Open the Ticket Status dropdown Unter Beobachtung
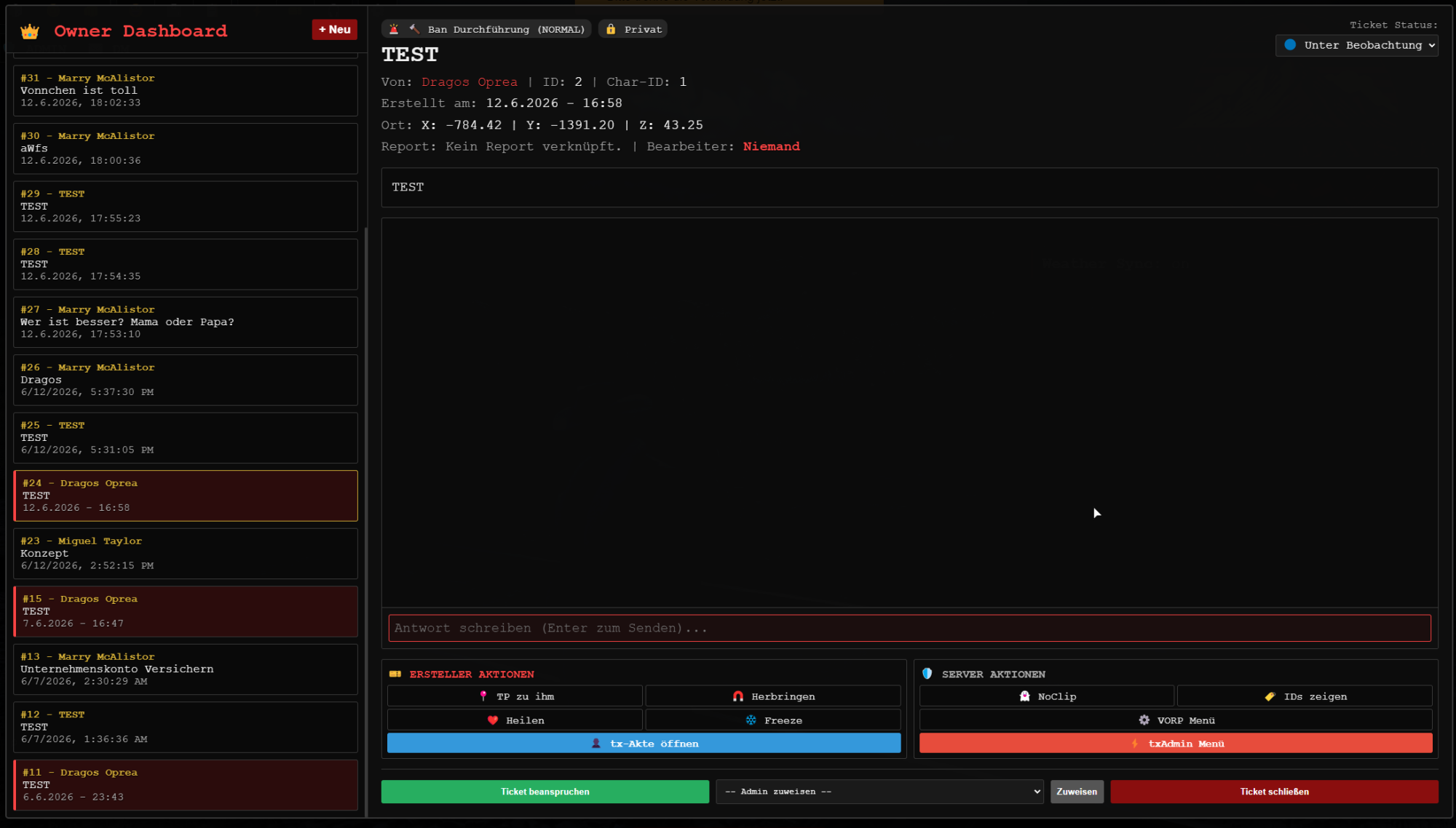Screen dimensions: 1456x828 1357,45
